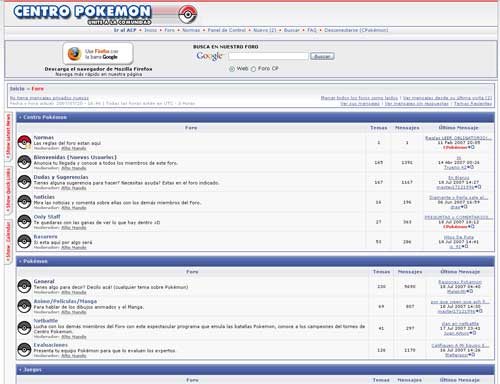500x384 pixels.
Task: Click the Pokeball graphic in the header logo
Action: [188, 14]
